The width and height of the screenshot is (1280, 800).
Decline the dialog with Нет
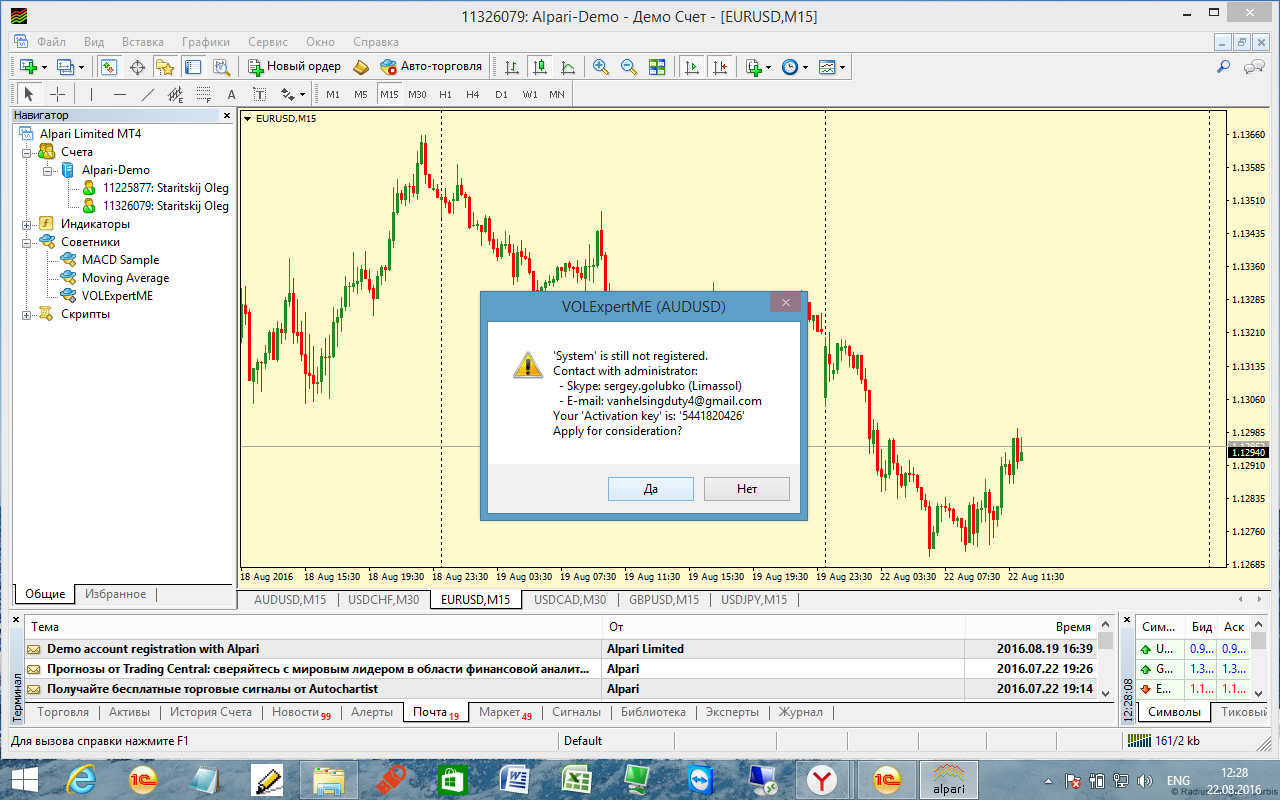tap(747, 489)
